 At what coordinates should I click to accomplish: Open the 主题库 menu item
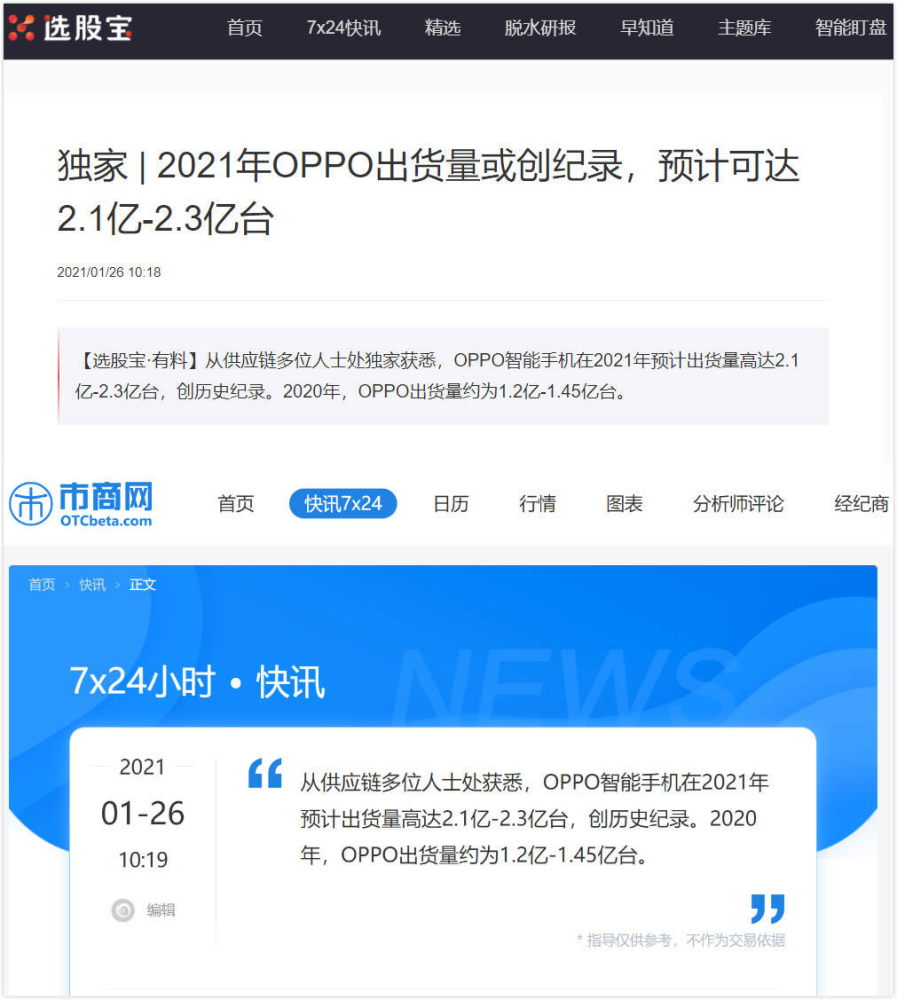pyautogui.click(x=745, y=28)
